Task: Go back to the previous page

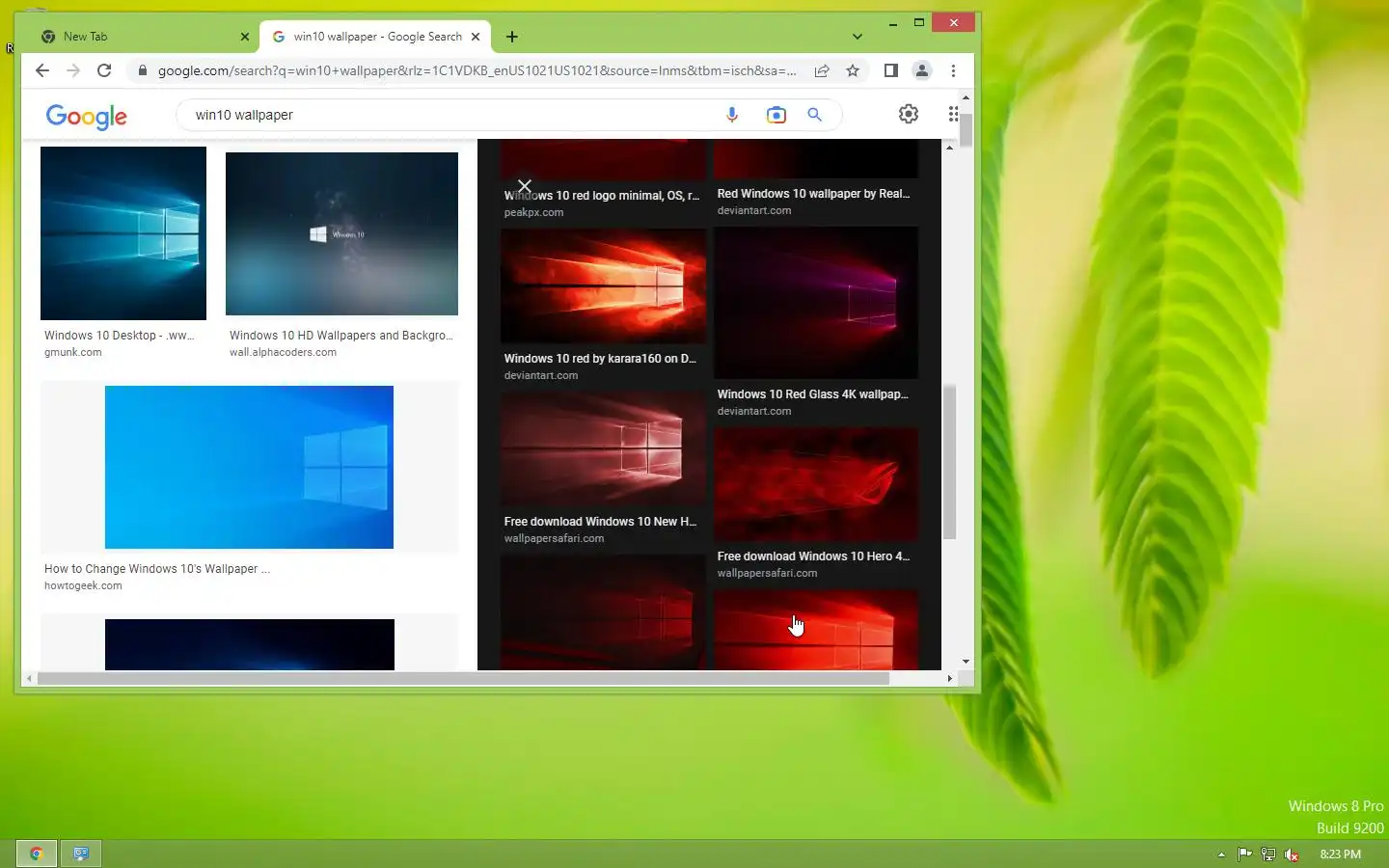Action: [x=41, y=70]
